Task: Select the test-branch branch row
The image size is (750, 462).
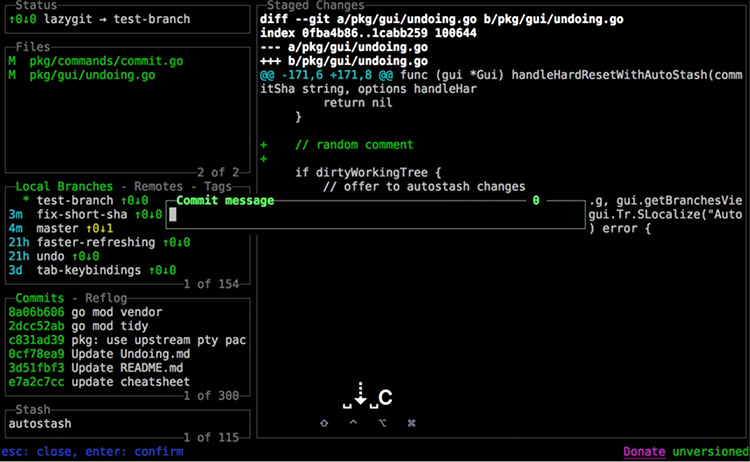Action: point(86,200)
